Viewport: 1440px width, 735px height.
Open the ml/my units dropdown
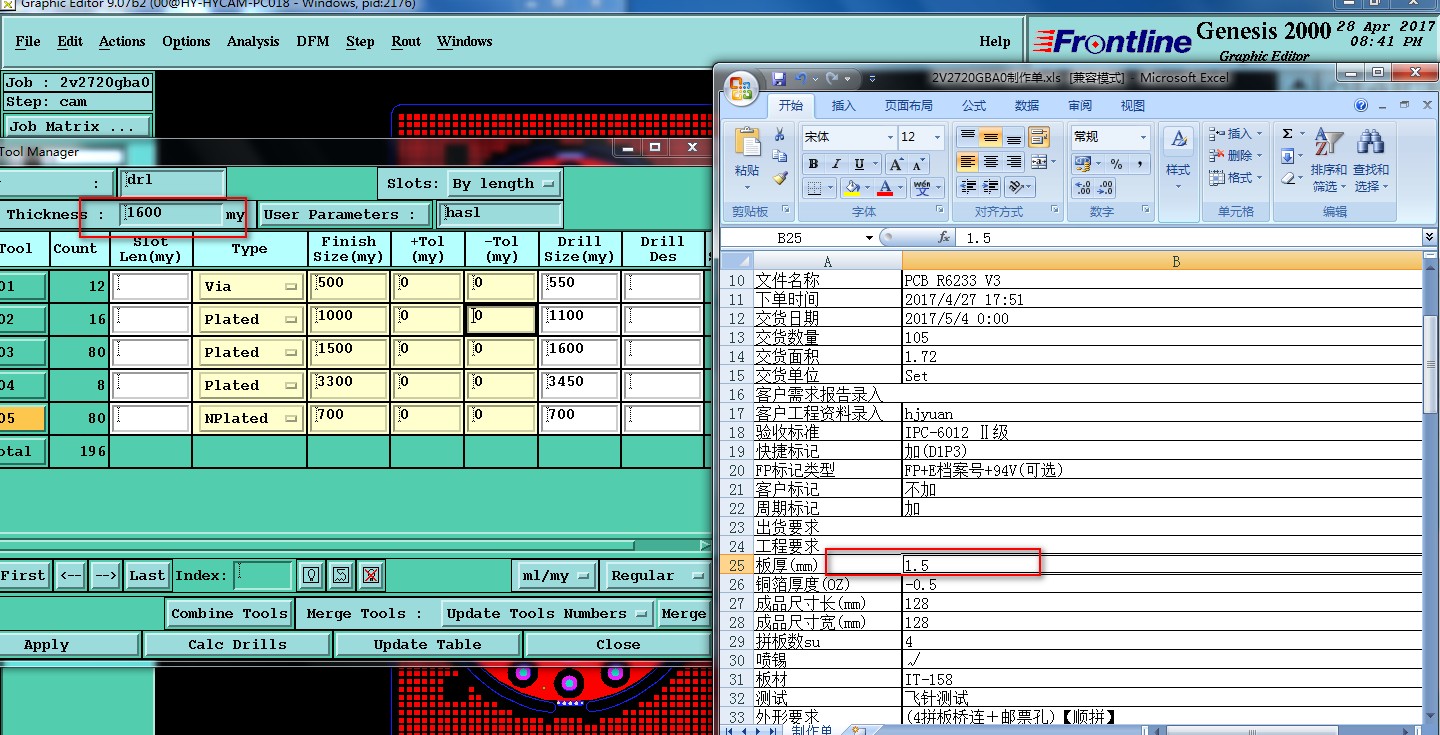click(x=554, y=575)
